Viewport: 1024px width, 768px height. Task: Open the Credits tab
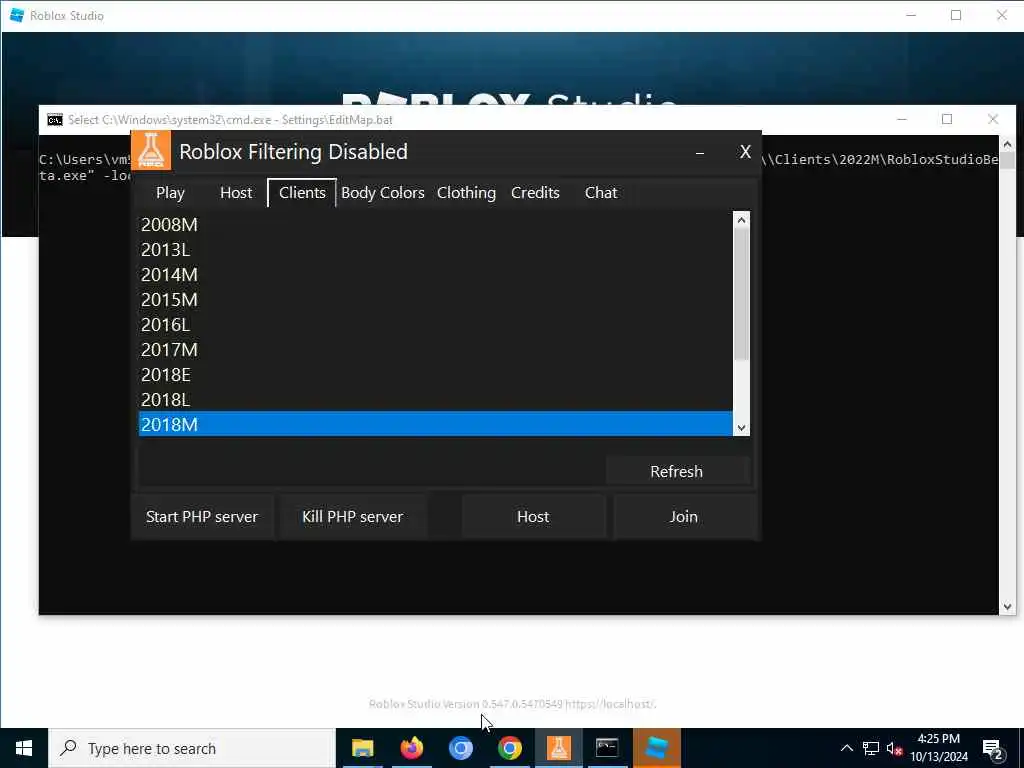coord(535,193)
